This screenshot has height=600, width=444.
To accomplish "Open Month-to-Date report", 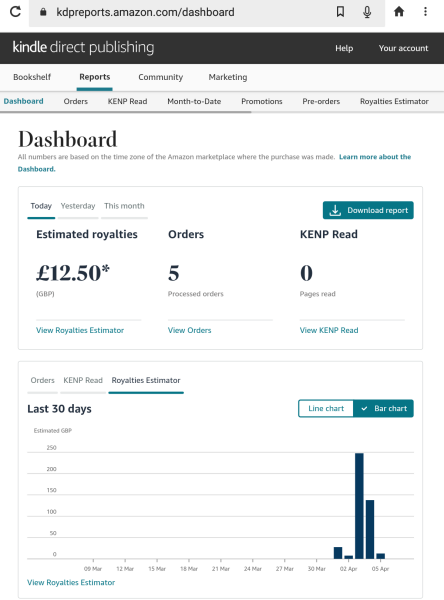I will [194, 101].
